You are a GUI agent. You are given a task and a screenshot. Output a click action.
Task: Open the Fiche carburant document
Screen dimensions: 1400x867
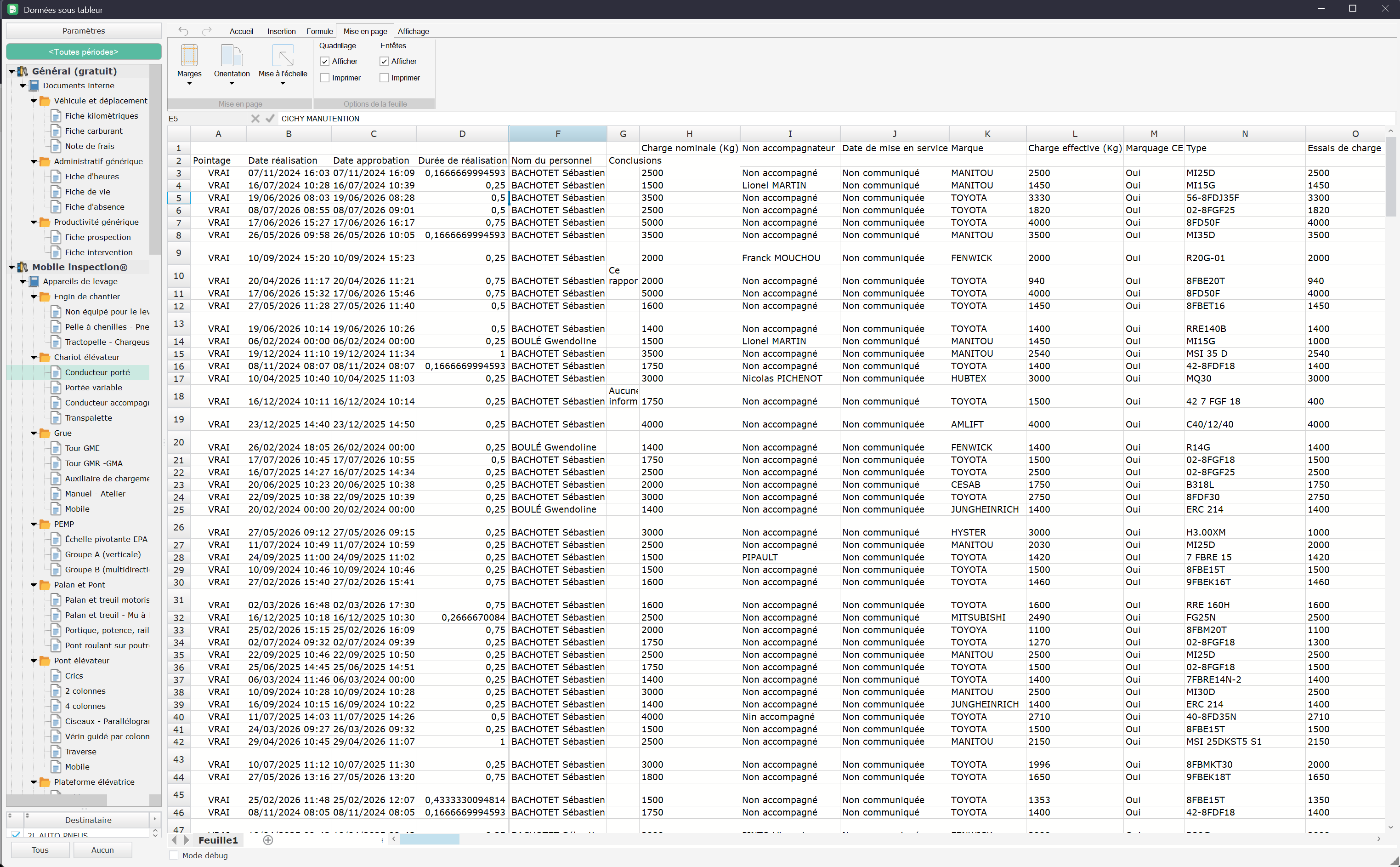click(93, 131)
